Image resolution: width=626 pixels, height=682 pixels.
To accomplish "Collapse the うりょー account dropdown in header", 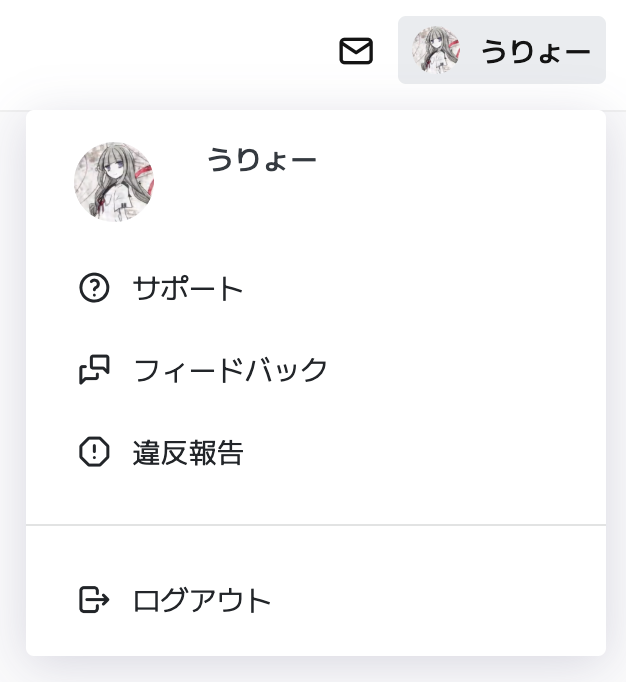I will pos(501,50).
